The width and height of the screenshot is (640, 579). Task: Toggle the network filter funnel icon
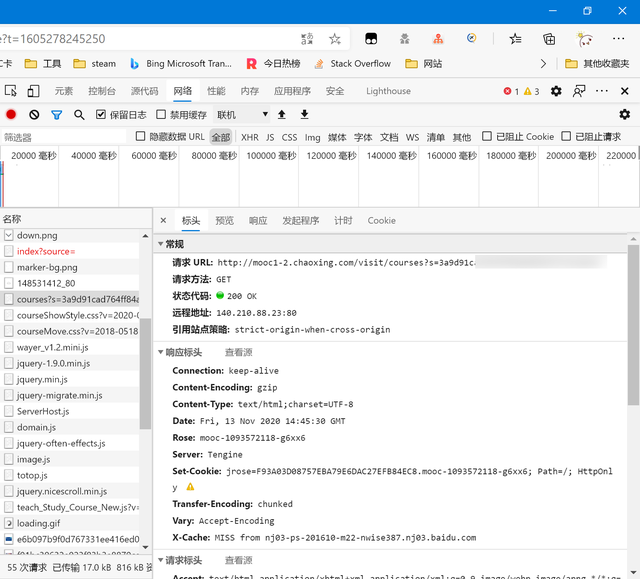click(x=57, y=115)
